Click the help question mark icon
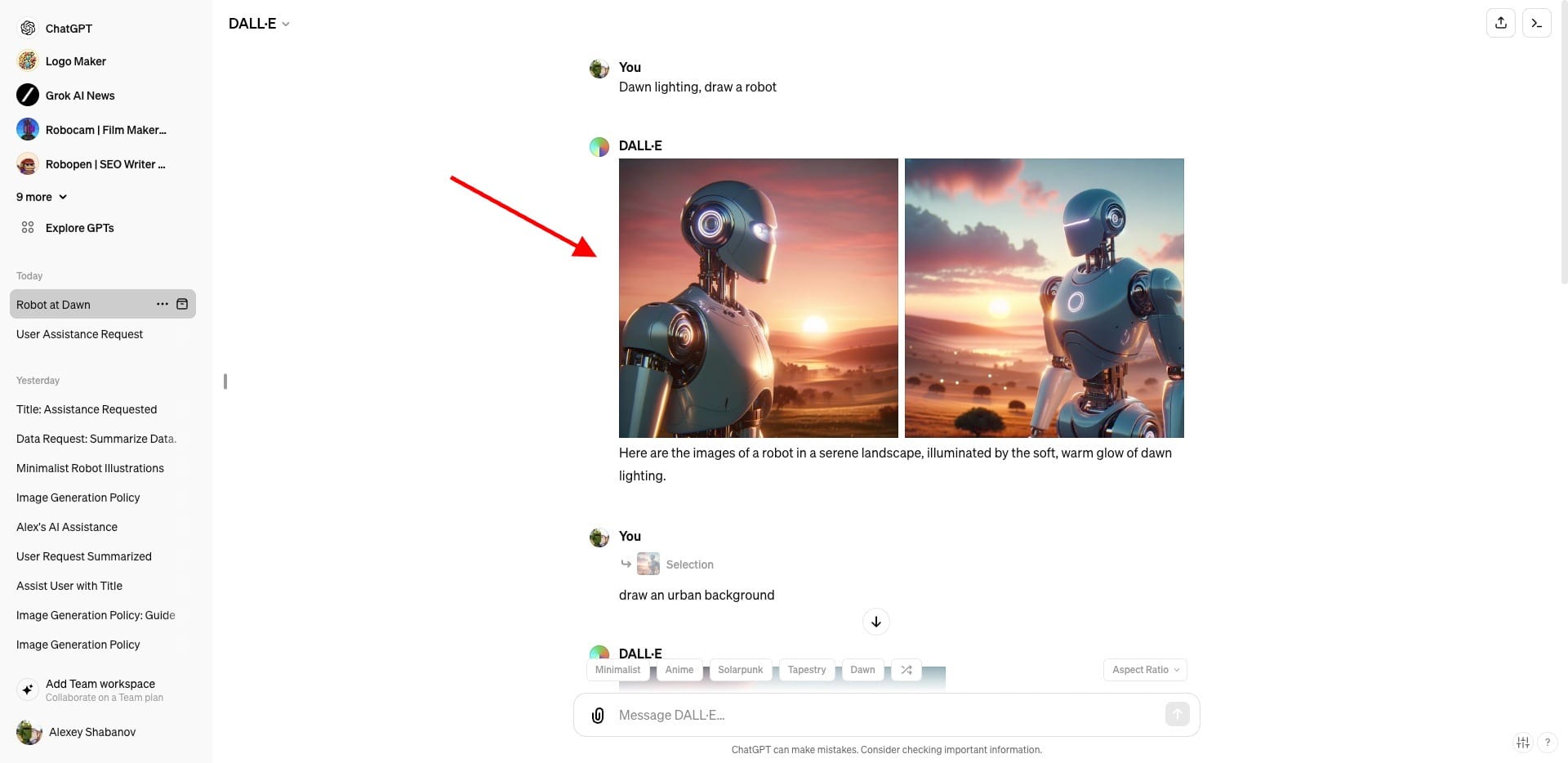 pos(1548,743)
